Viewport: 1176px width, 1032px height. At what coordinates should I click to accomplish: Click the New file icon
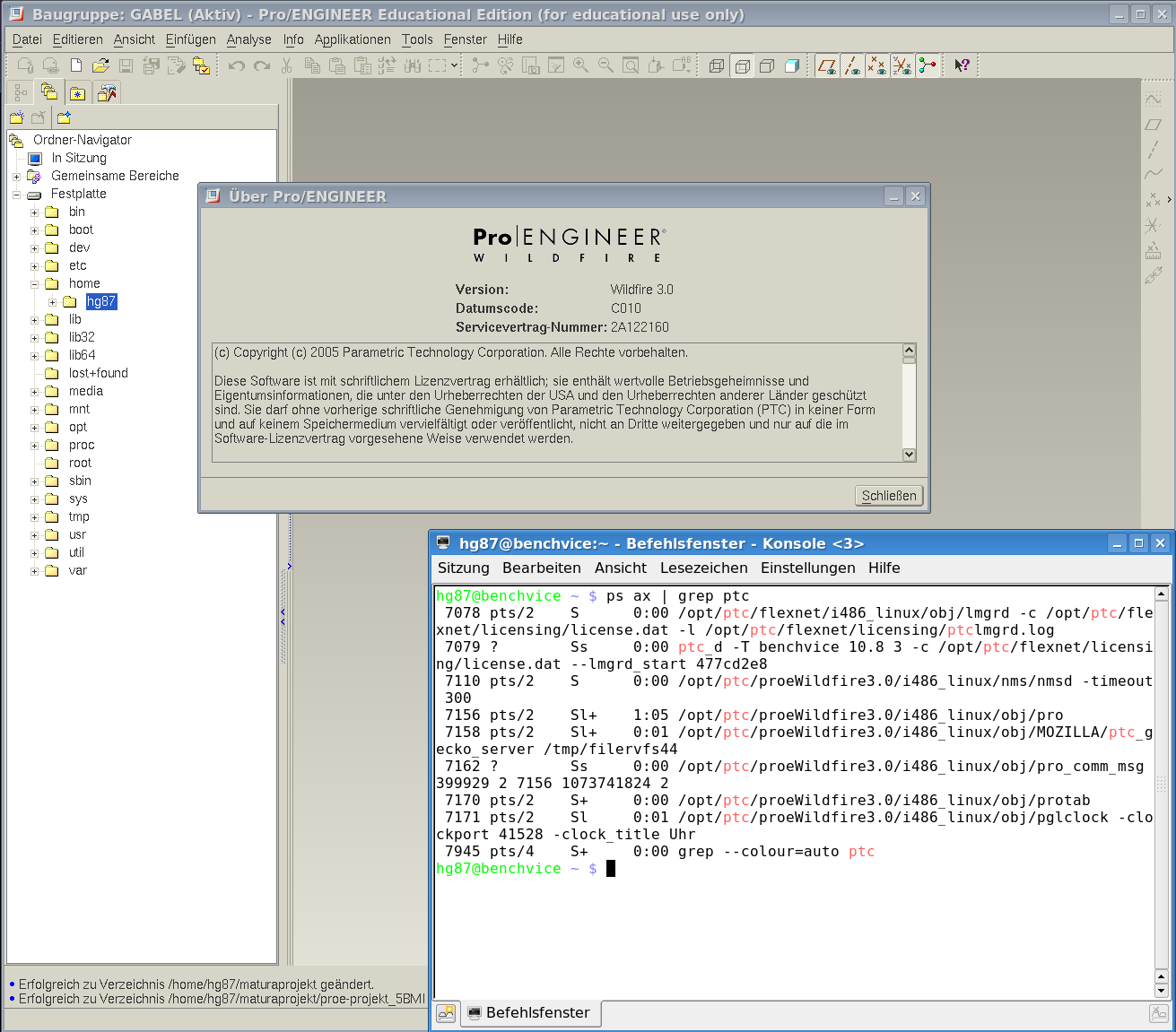click(76, 65)
